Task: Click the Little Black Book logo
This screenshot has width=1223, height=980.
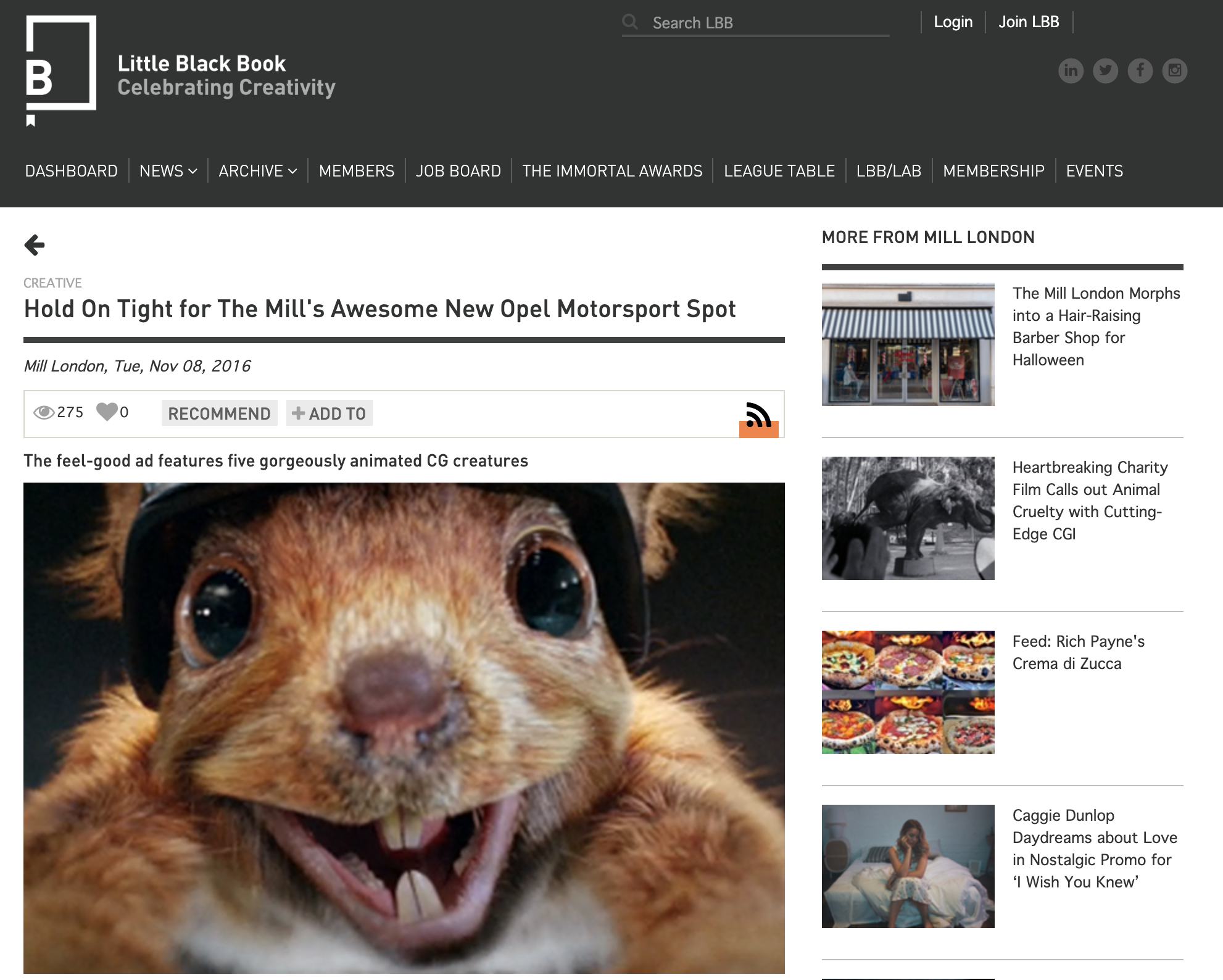Action: point(61,69)
